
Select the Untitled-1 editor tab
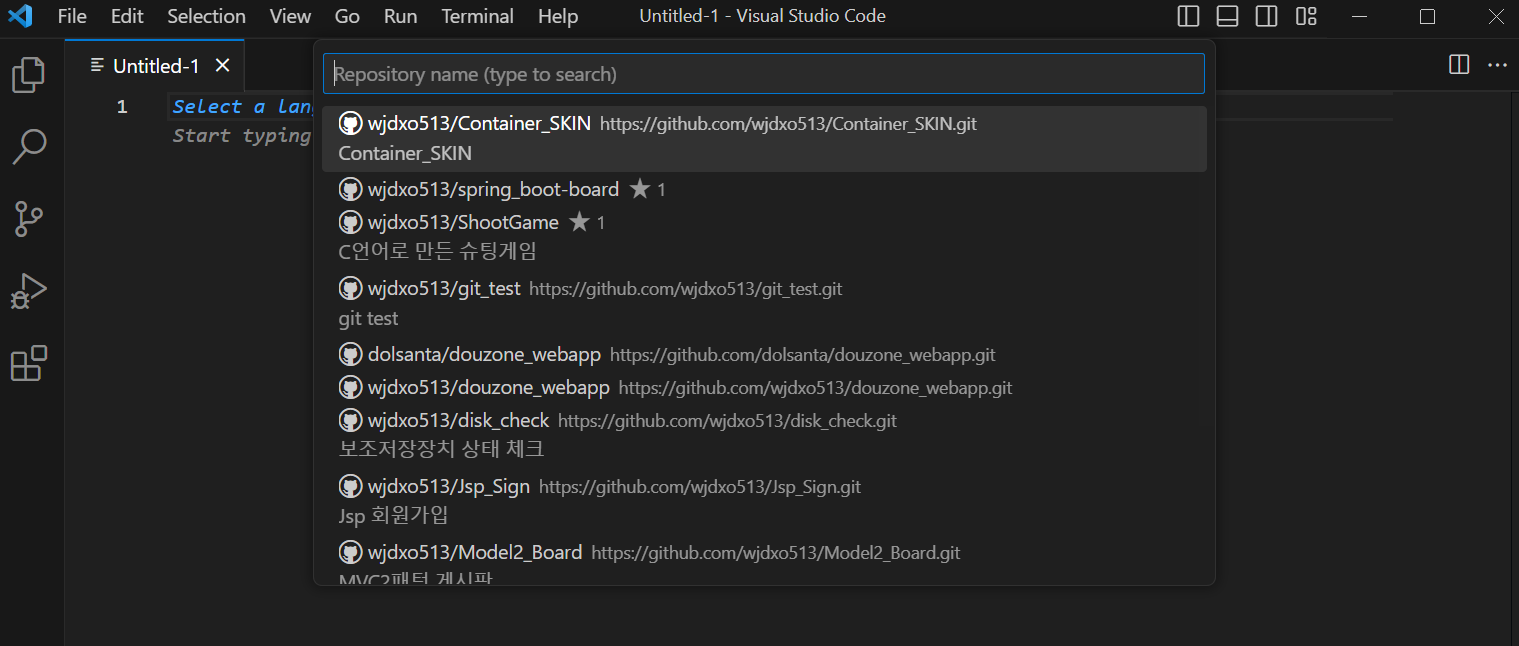coord(156,66)
